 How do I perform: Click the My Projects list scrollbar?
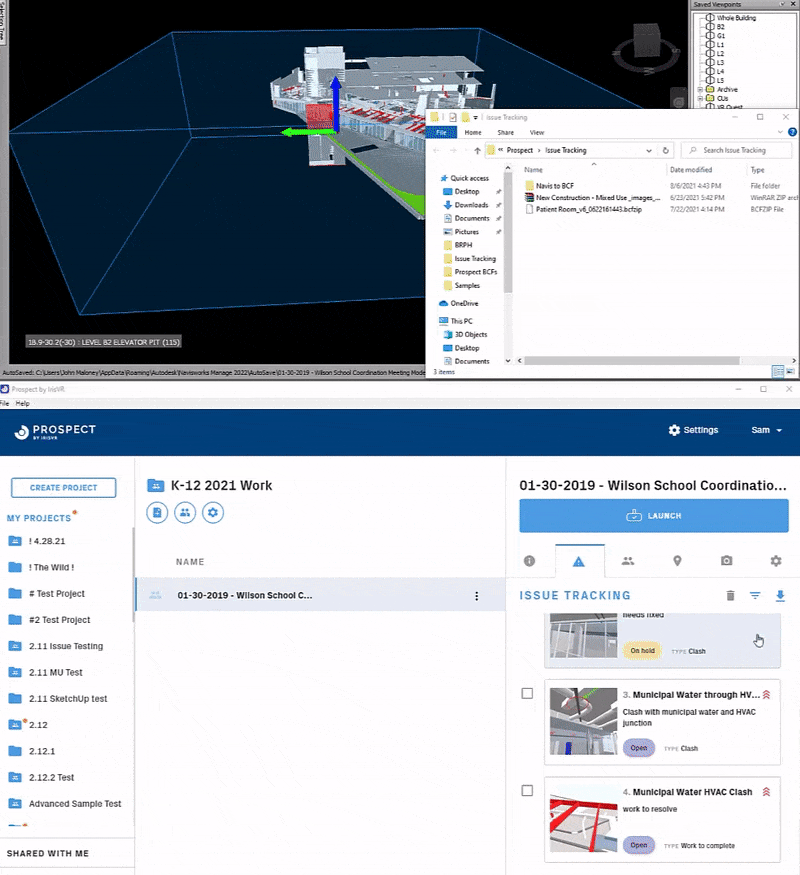click(133, 575)
